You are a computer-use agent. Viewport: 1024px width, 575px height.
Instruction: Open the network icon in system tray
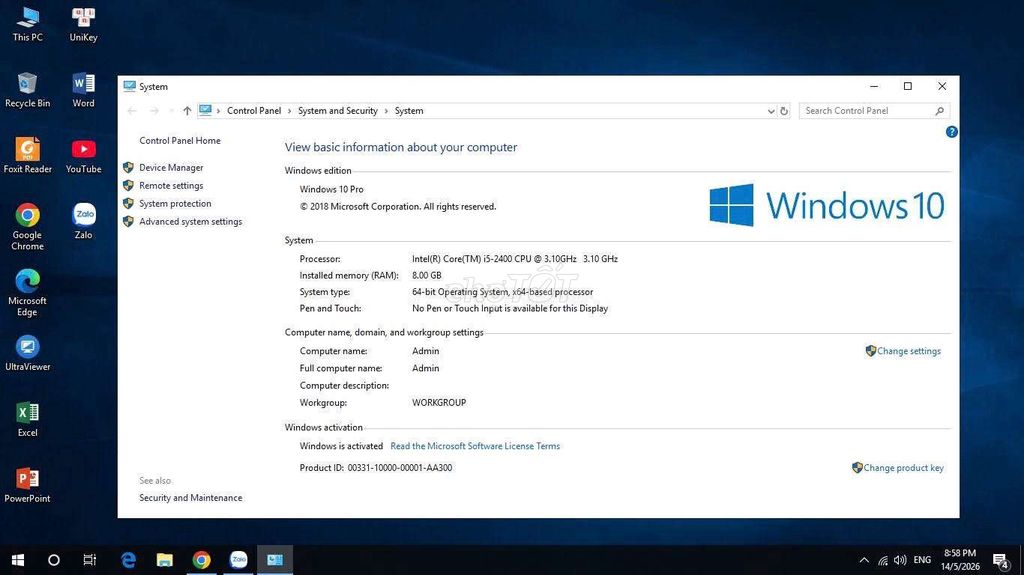[x=883, y=560]
